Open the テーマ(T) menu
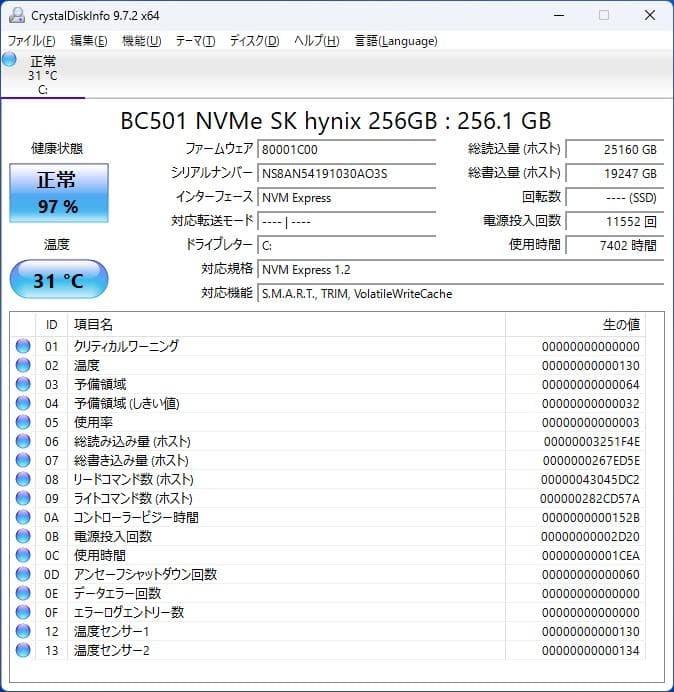 (x=195, y=41)
